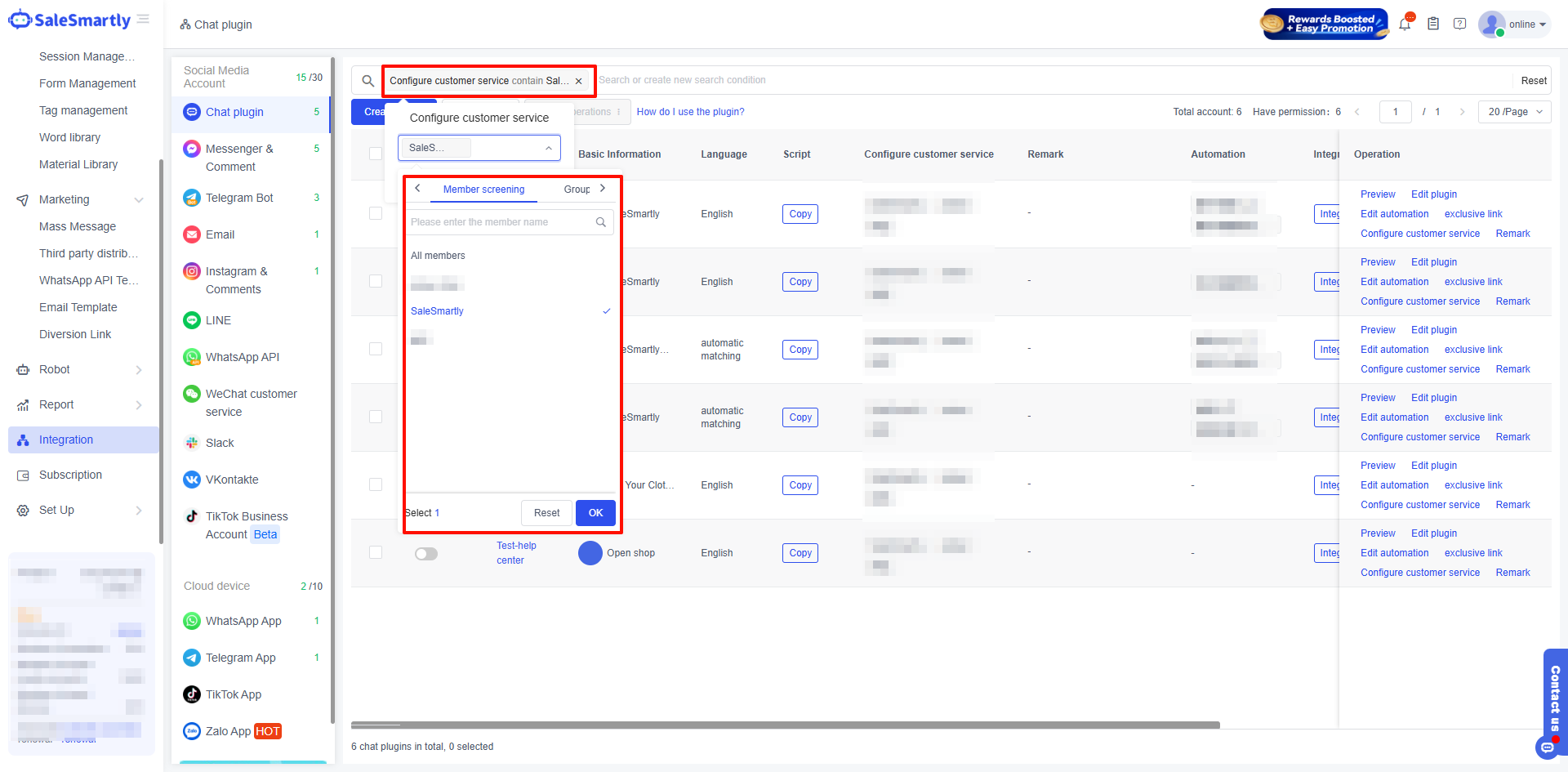
Task: Select the WhatsApp API channel icon
Action: point(192,357)
